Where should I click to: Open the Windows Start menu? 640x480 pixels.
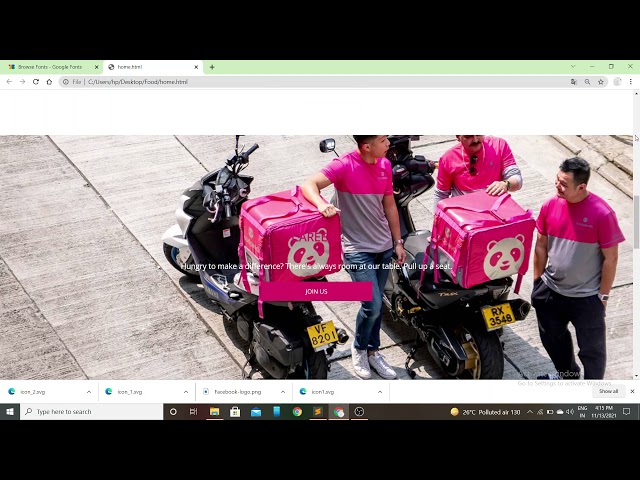pos(10,412)
